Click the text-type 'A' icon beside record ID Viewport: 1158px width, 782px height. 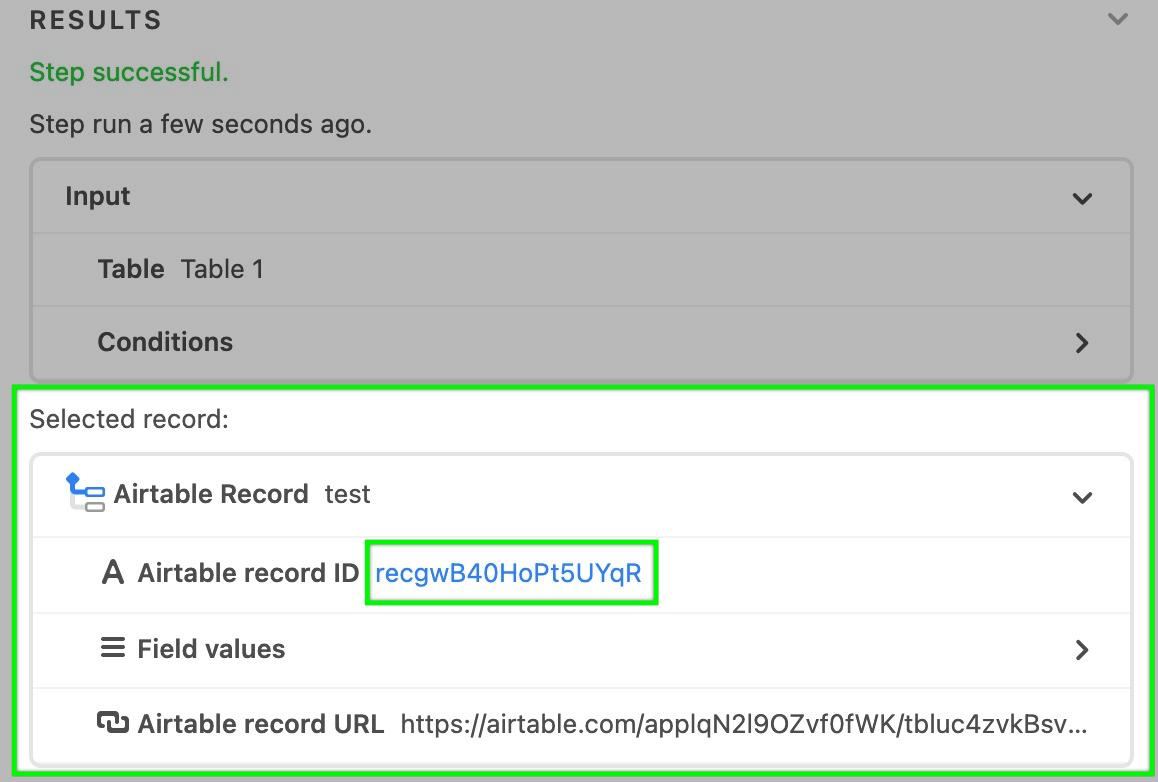112,572
